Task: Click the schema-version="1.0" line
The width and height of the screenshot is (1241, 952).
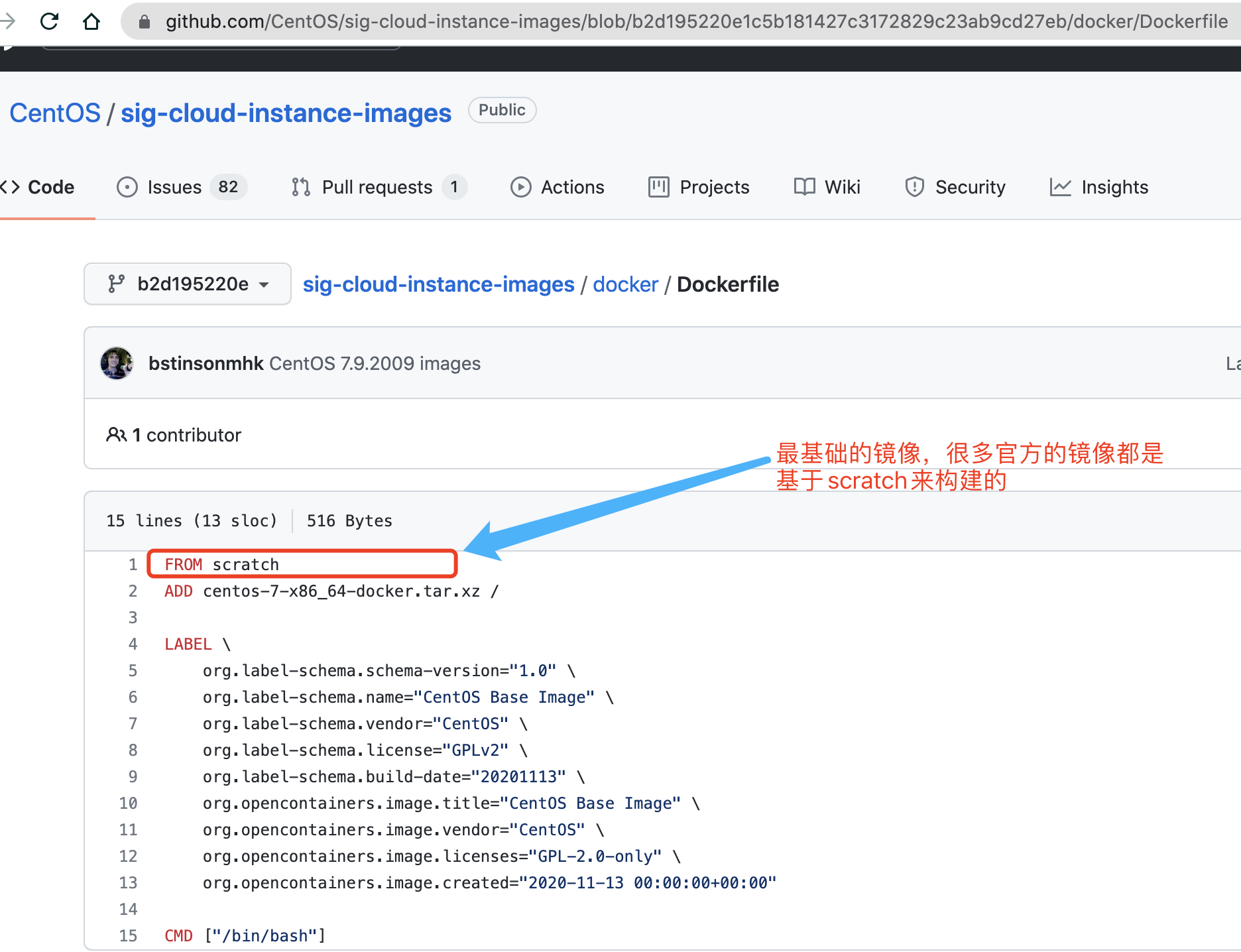Action: pos(389,670)
